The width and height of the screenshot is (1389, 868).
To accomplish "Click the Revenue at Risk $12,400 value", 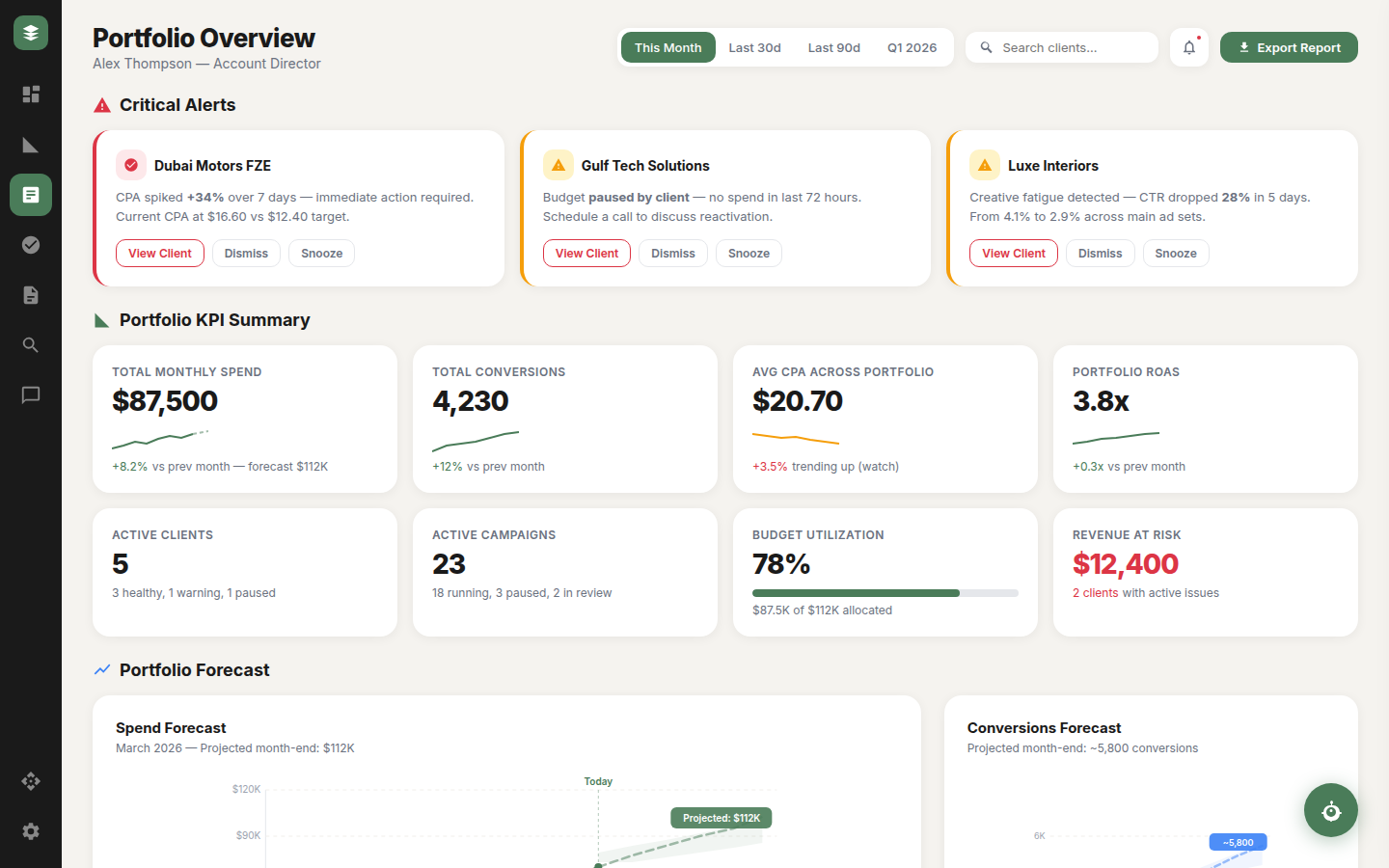I will pos(1126,564).
